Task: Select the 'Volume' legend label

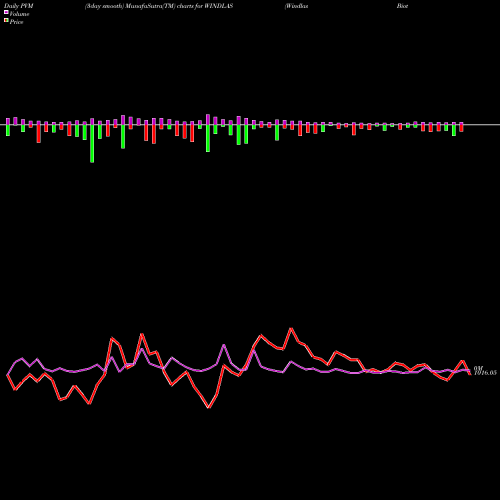Action: (19, 14)
